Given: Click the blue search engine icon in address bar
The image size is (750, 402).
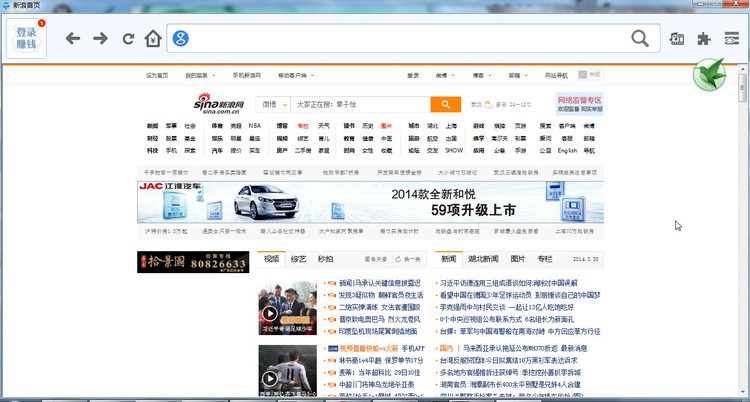Looking at the screenshot, I should pos(180,38).
